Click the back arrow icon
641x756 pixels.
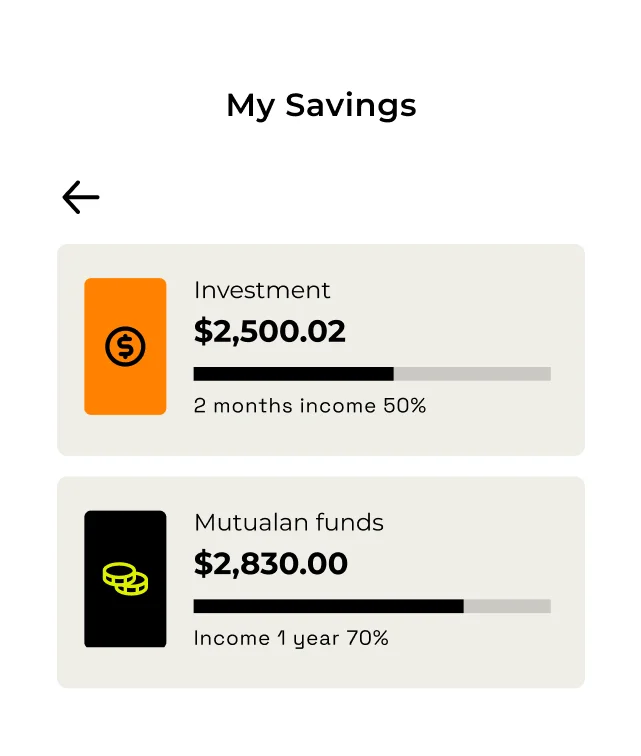(81, 197)
